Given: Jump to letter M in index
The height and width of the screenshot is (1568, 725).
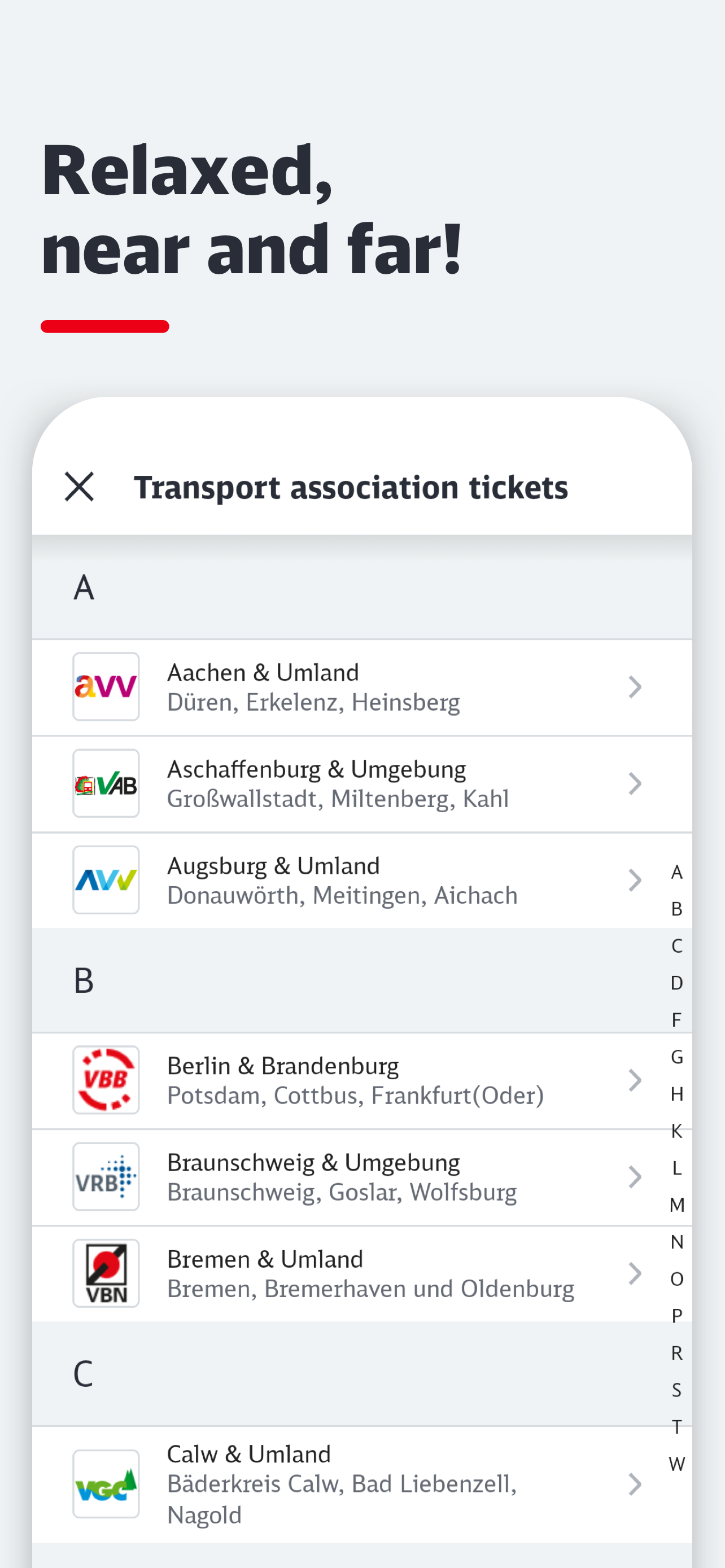Looking at the screenshot, I should click(676, 1205).
